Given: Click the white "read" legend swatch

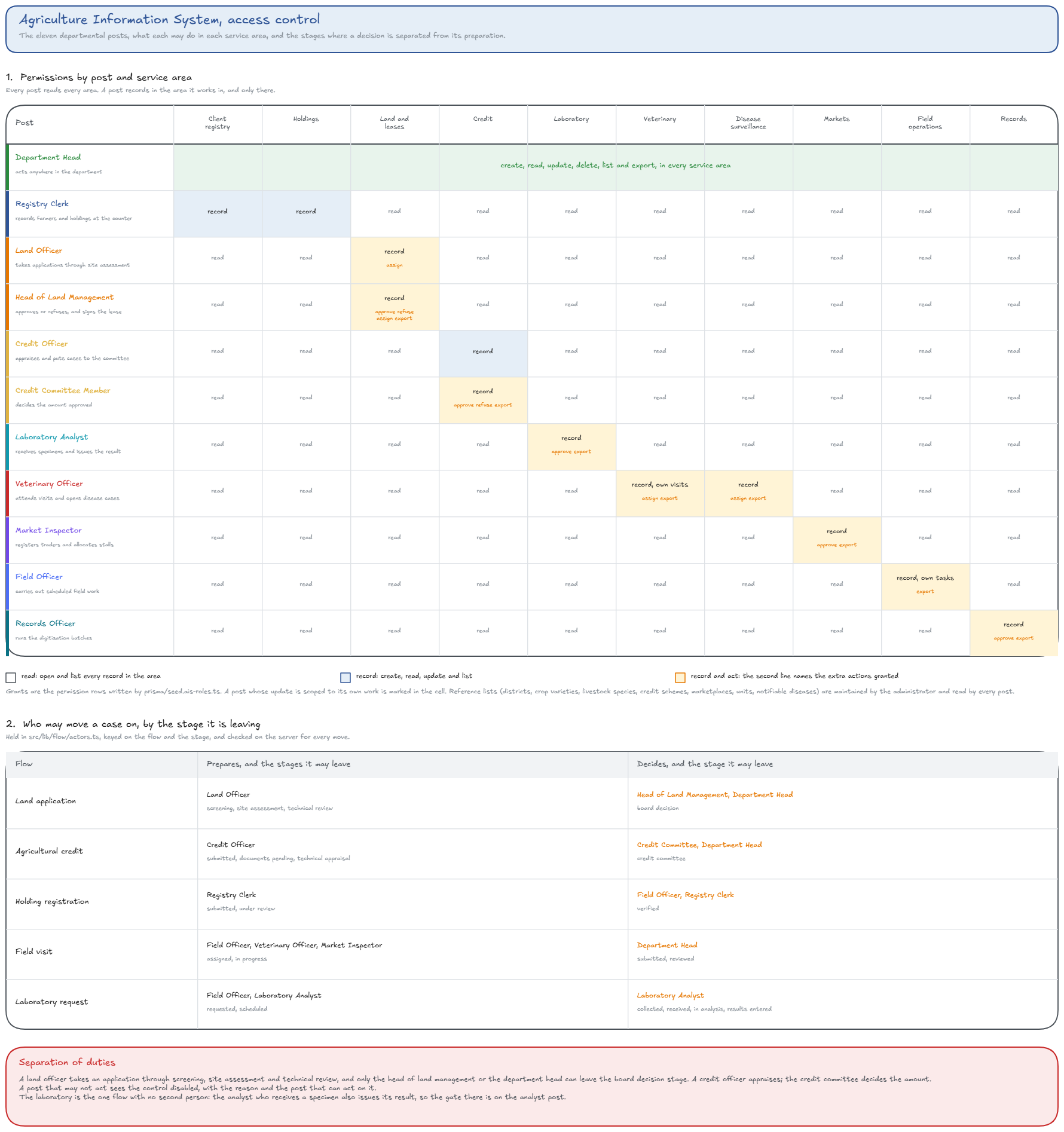Looking at the screenshot, I should pos(11,678).
